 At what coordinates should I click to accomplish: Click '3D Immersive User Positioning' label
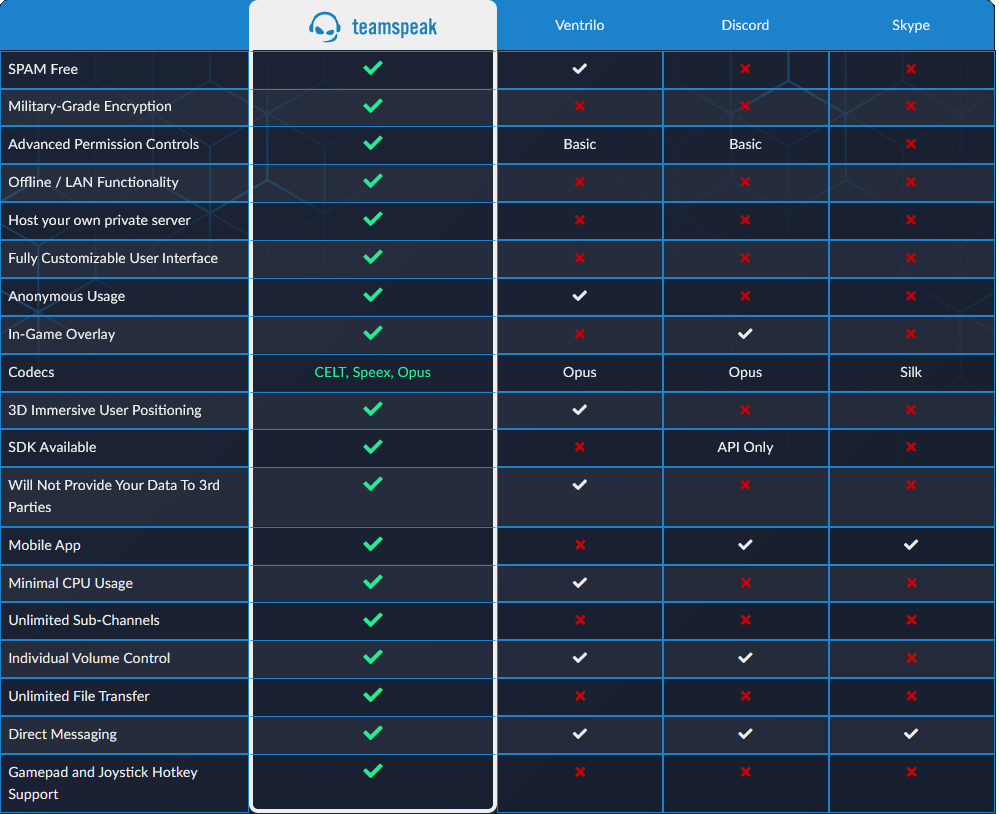coord(105,410)
